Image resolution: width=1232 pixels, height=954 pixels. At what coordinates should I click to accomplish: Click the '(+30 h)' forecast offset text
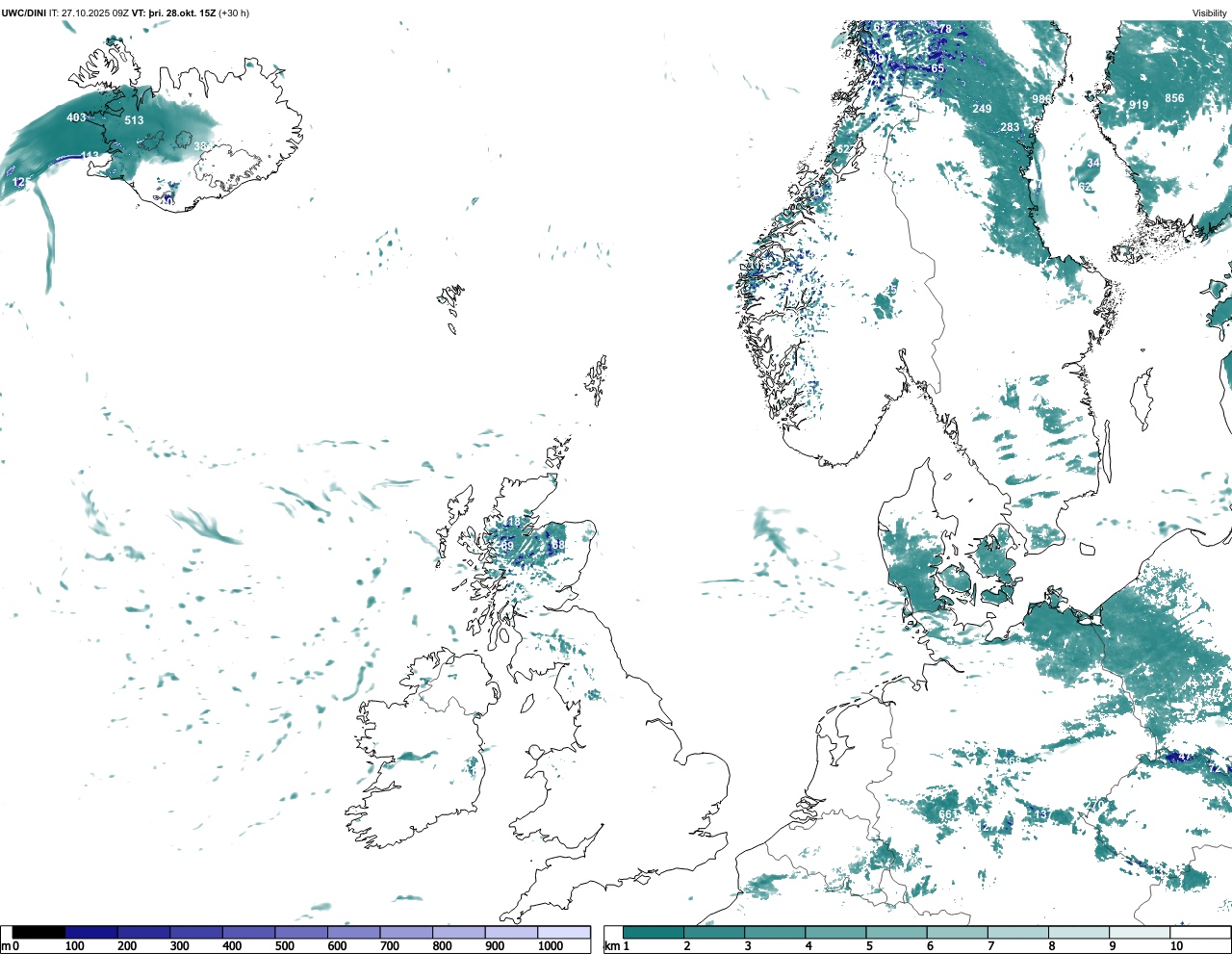pos(234,13)
